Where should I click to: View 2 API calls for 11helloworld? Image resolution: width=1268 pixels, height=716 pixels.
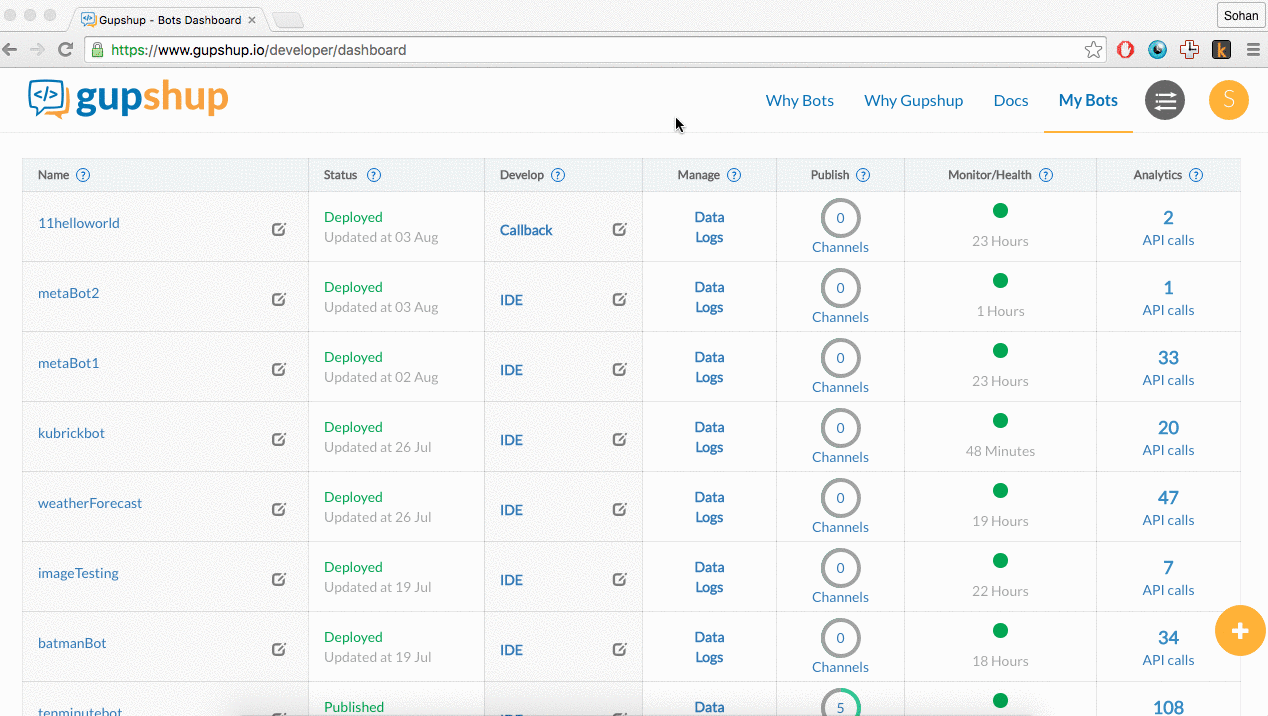1168,228
